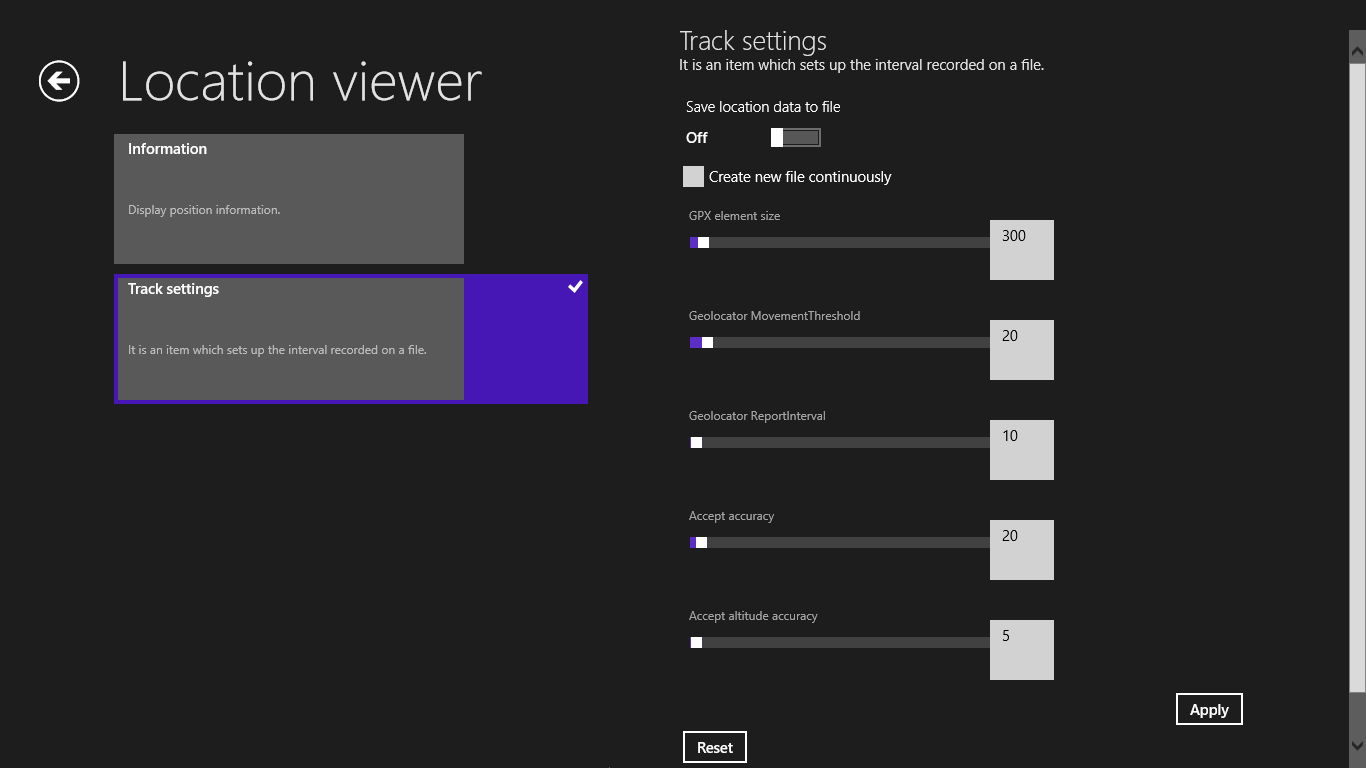Click the Display position information text
The width and height of the screenshot is (1366, 768).
[204, 210]
